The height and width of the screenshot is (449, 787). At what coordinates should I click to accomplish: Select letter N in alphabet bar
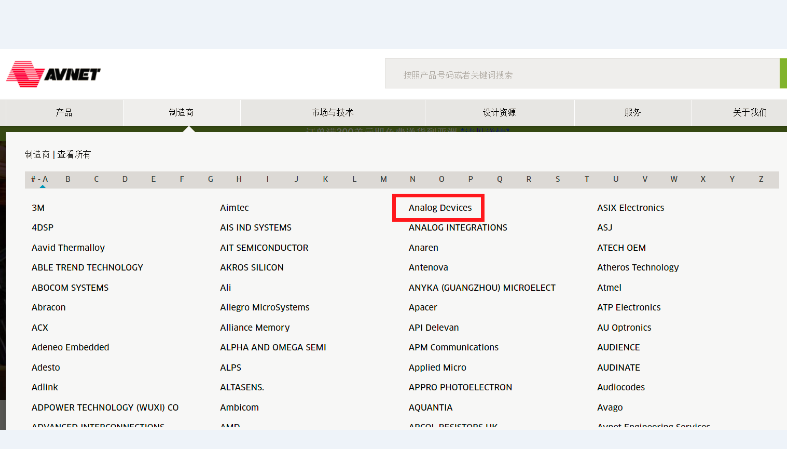click(413, 179)
